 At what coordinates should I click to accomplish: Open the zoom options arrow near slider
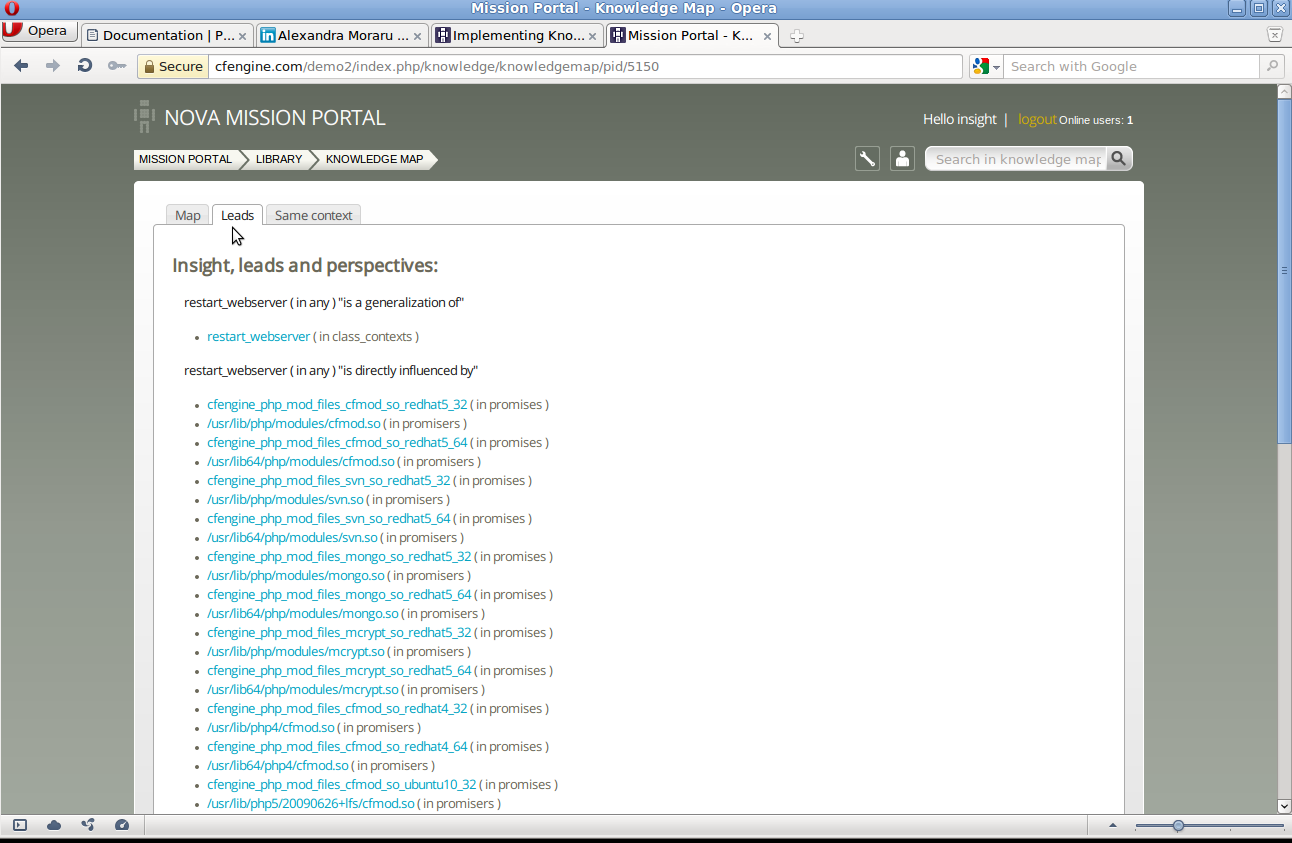(1113, 825)
